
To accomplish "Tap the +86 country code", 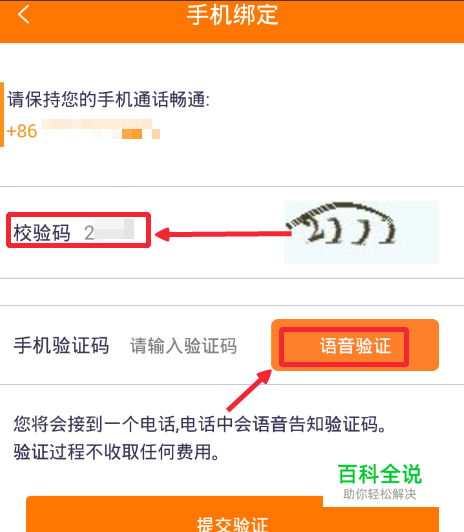I will point(22,131).
